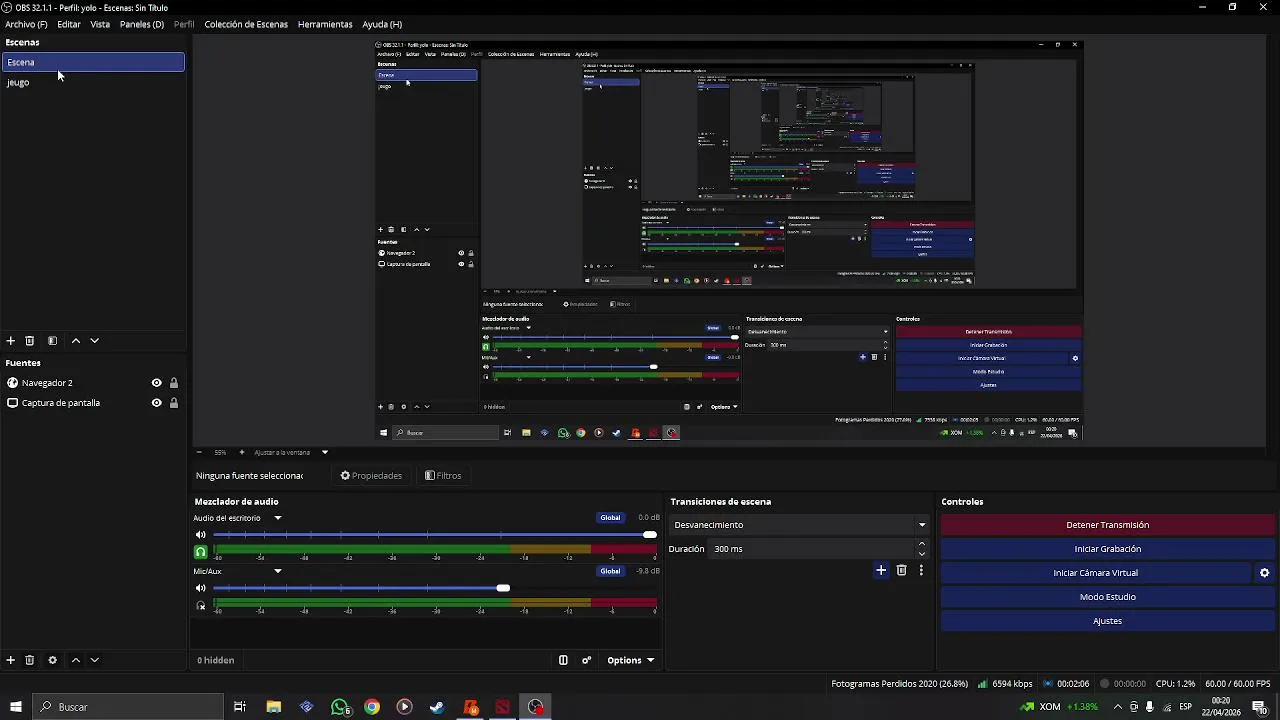This screenshot has width=1280, height=720.
Task: Open the Paneles menu
Action: click(142, 24)
